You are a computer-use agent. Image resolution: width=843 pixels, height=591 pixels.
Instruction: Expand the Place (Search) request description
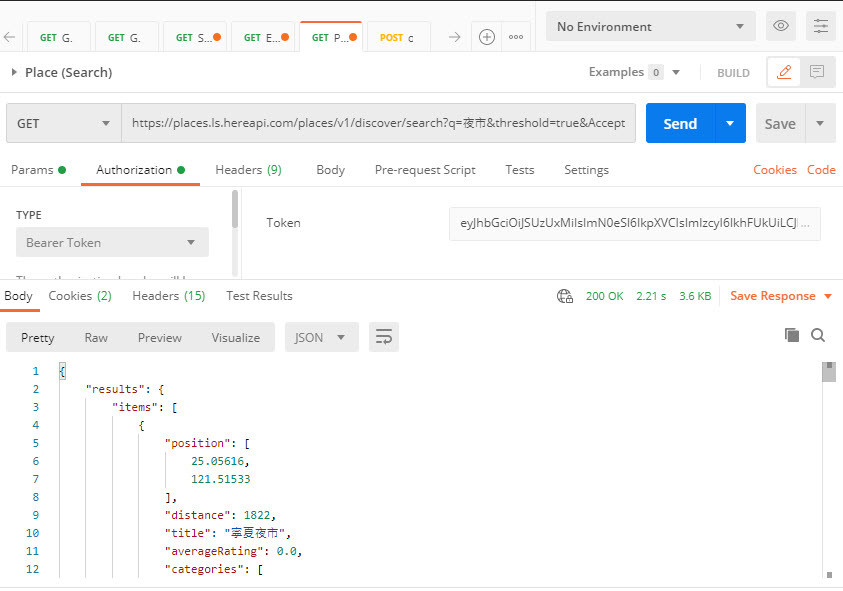(x=14, y=72)
